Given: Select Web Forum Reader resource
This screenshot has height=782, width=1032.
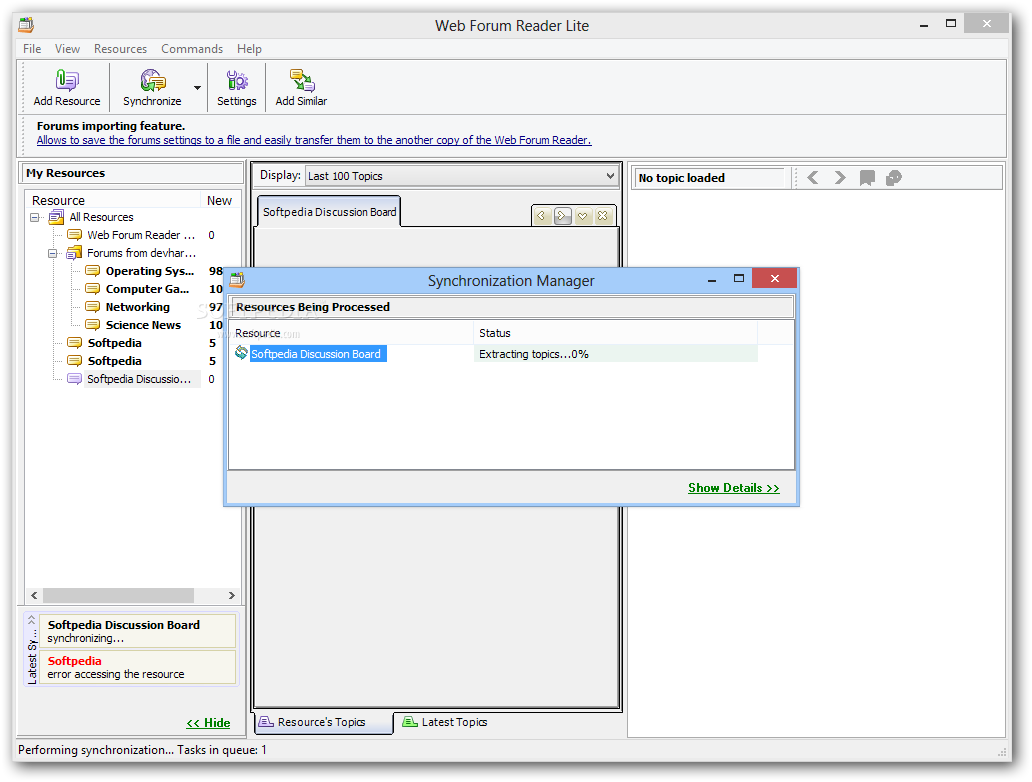Looking at the screenshot, I should click(141, 235).
